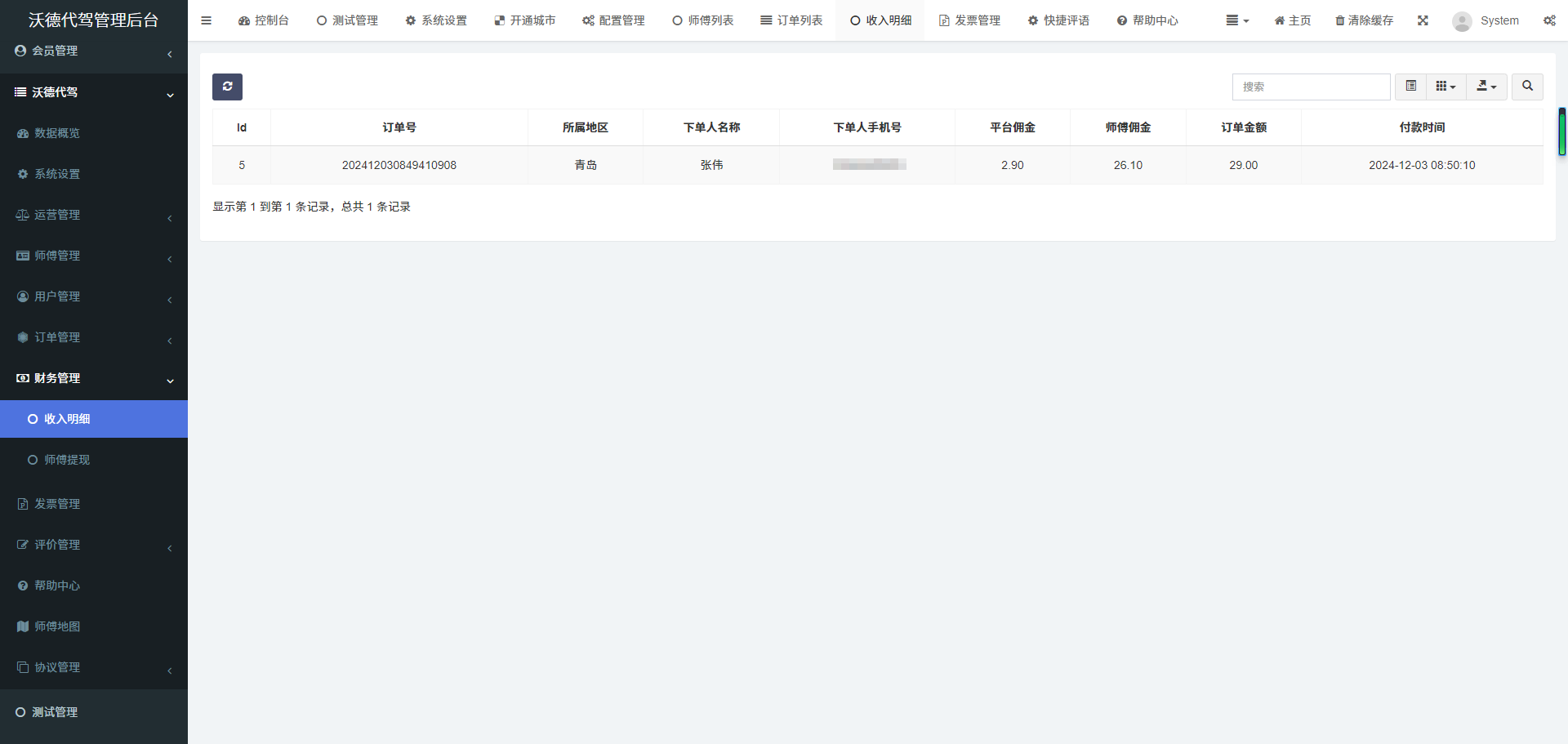Expand 评价管理 sidebar menu
The height and width of the screenshot is (744, 1568).
tap(94, 545)
